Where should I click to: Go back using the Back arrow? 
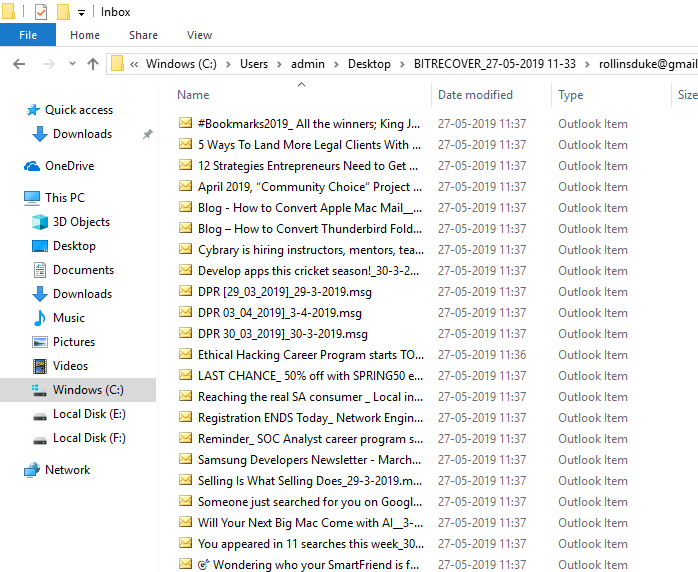(19, 64)
